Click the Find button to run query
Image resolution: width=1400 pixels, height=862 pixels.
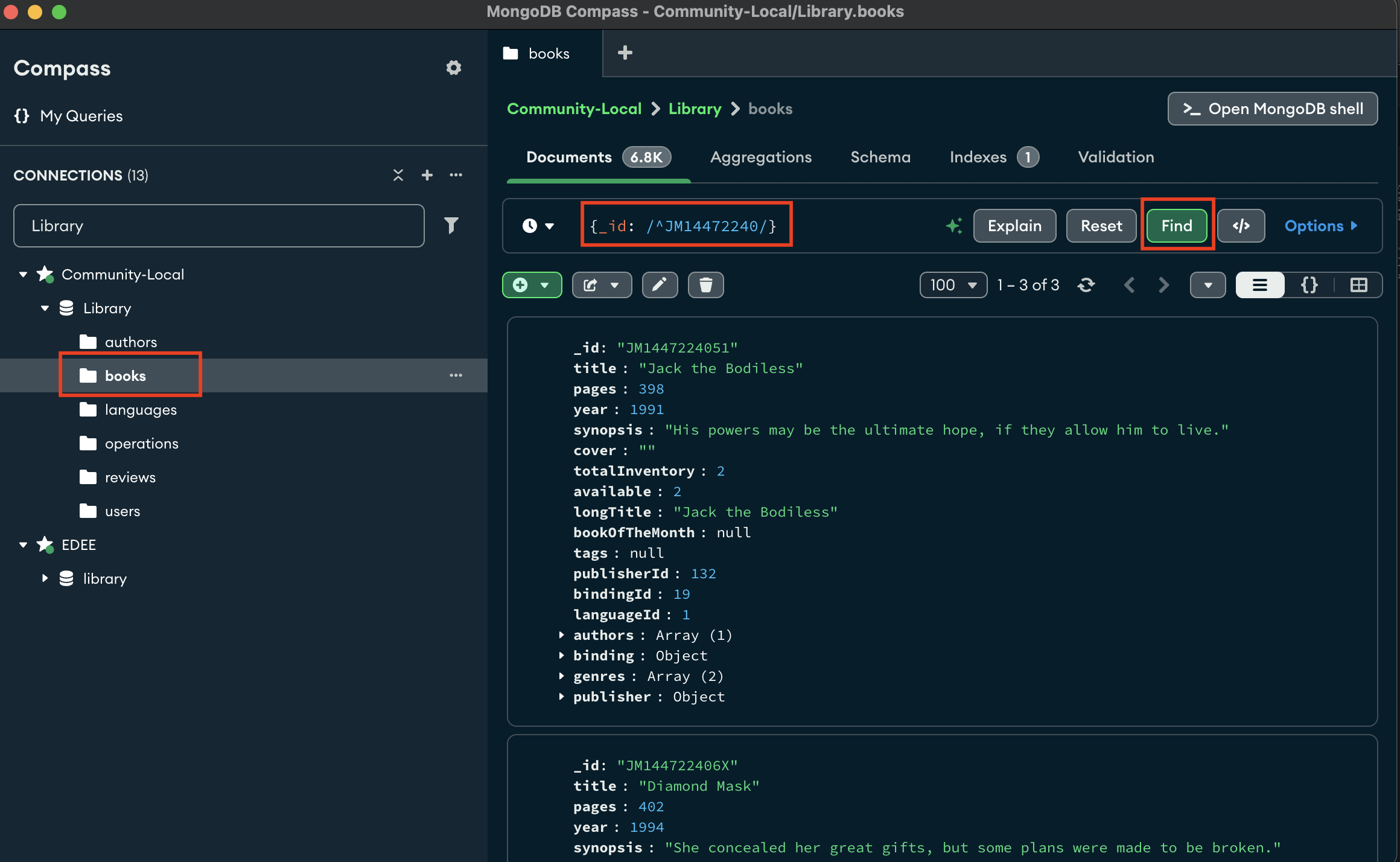(x=1177, y=226)
